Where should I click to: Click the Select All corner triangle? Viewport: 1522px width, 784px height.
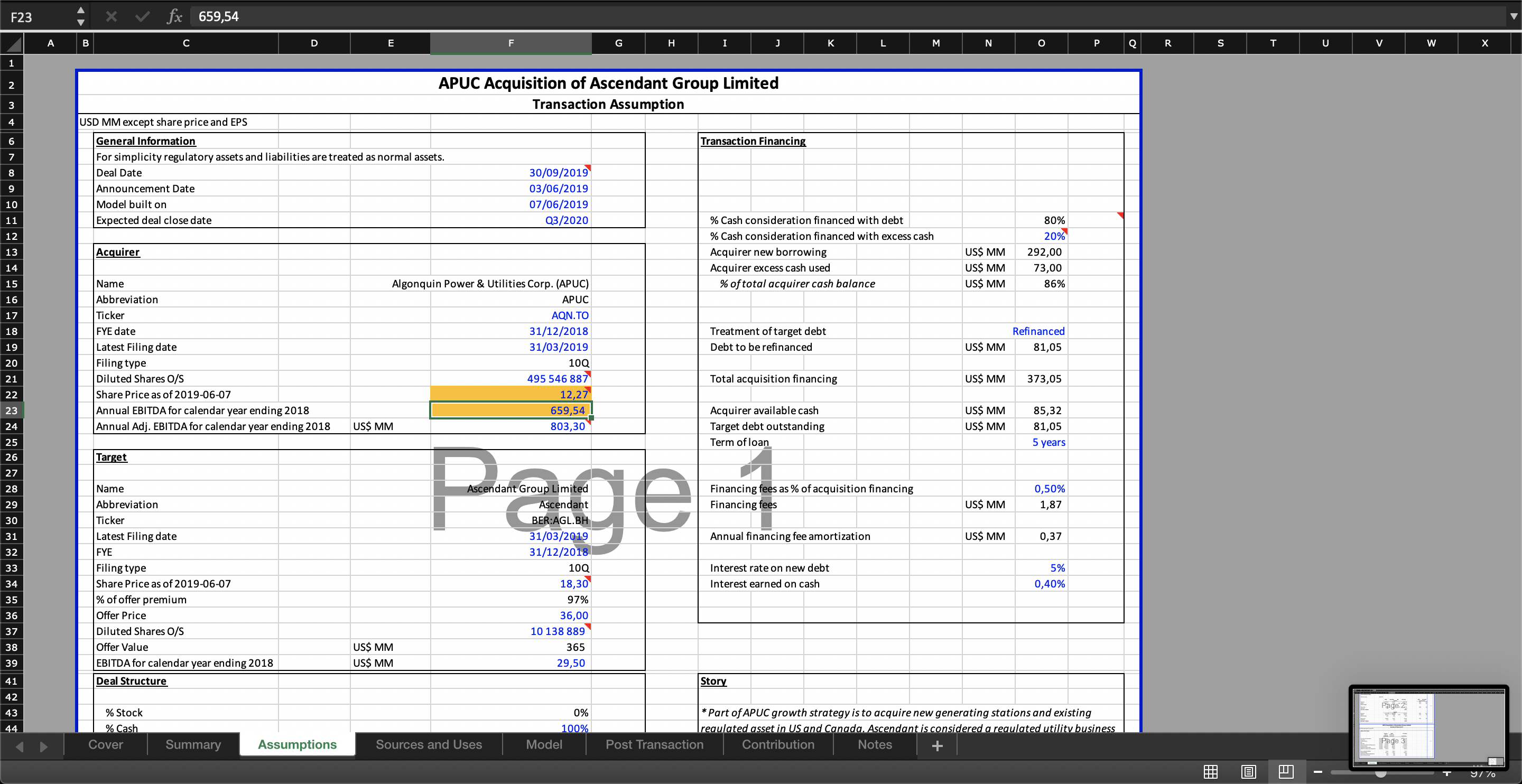tap(12, 43)
